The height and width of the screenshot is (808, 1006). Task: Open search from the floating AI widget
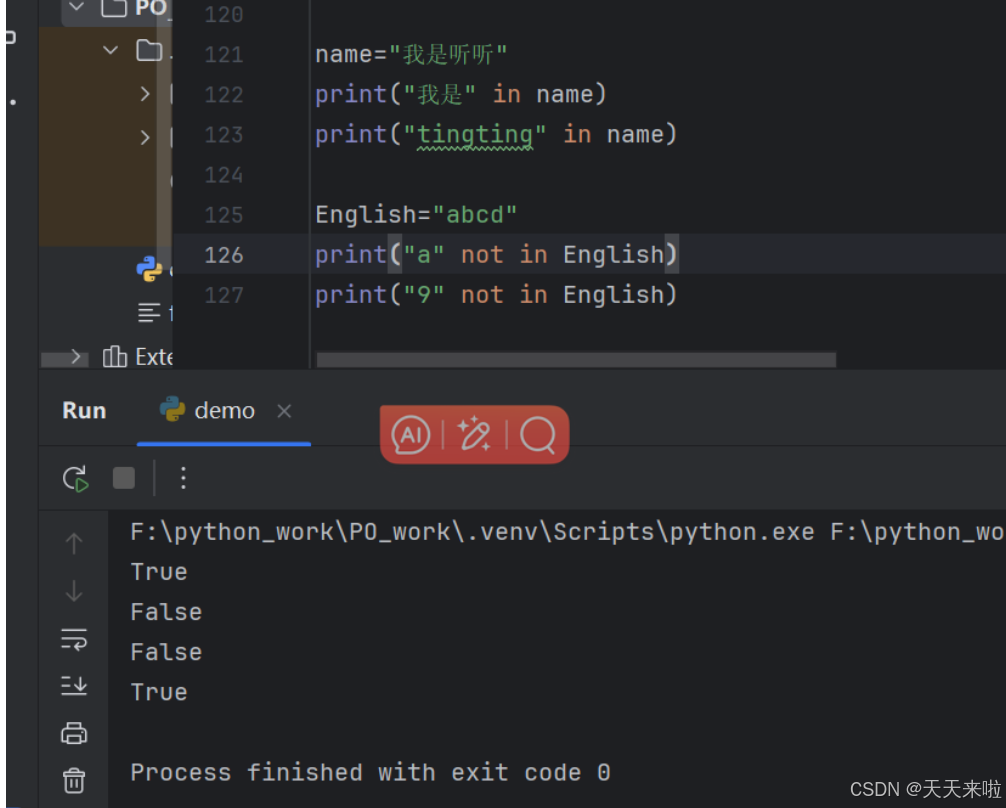pos(541,434)
